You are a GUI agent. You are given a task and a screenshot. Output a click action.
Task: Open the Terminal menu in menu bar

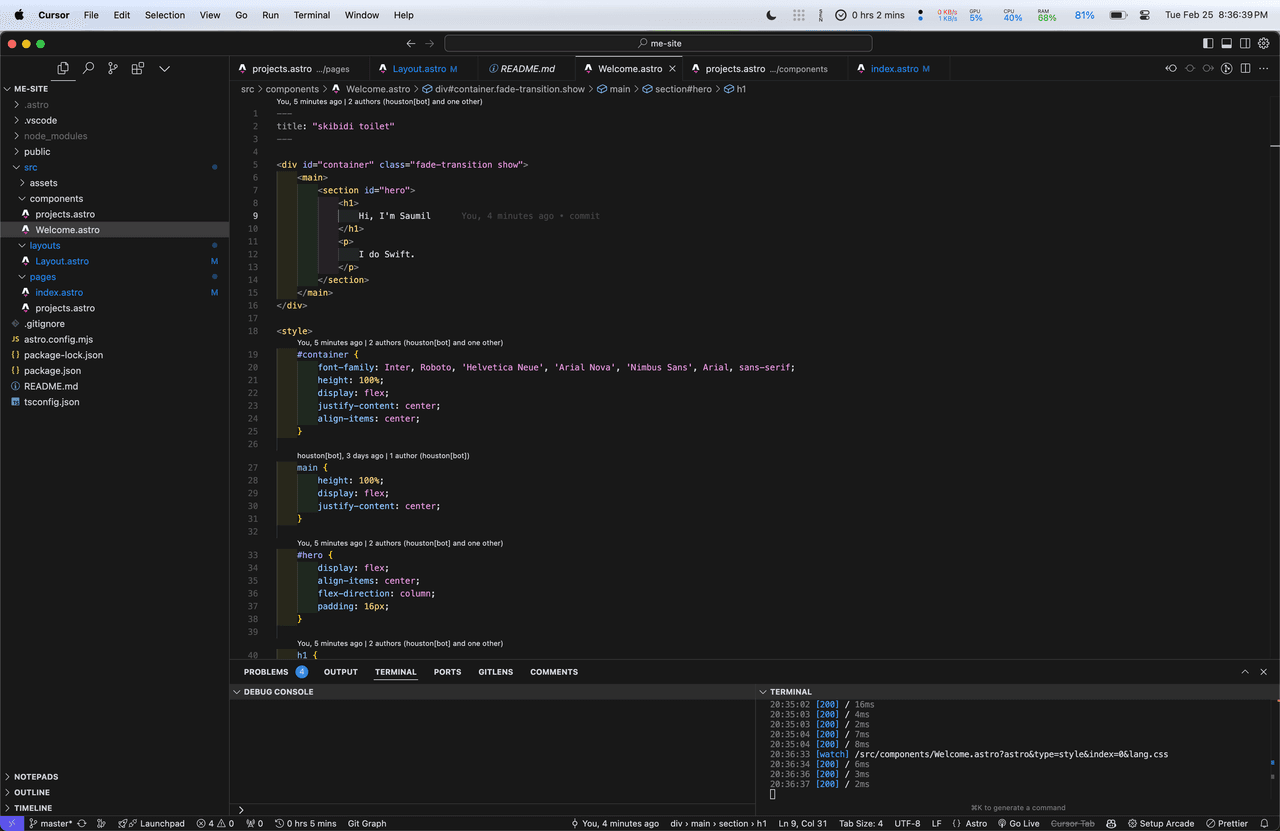pyautogui.click(x=312, y=15)
